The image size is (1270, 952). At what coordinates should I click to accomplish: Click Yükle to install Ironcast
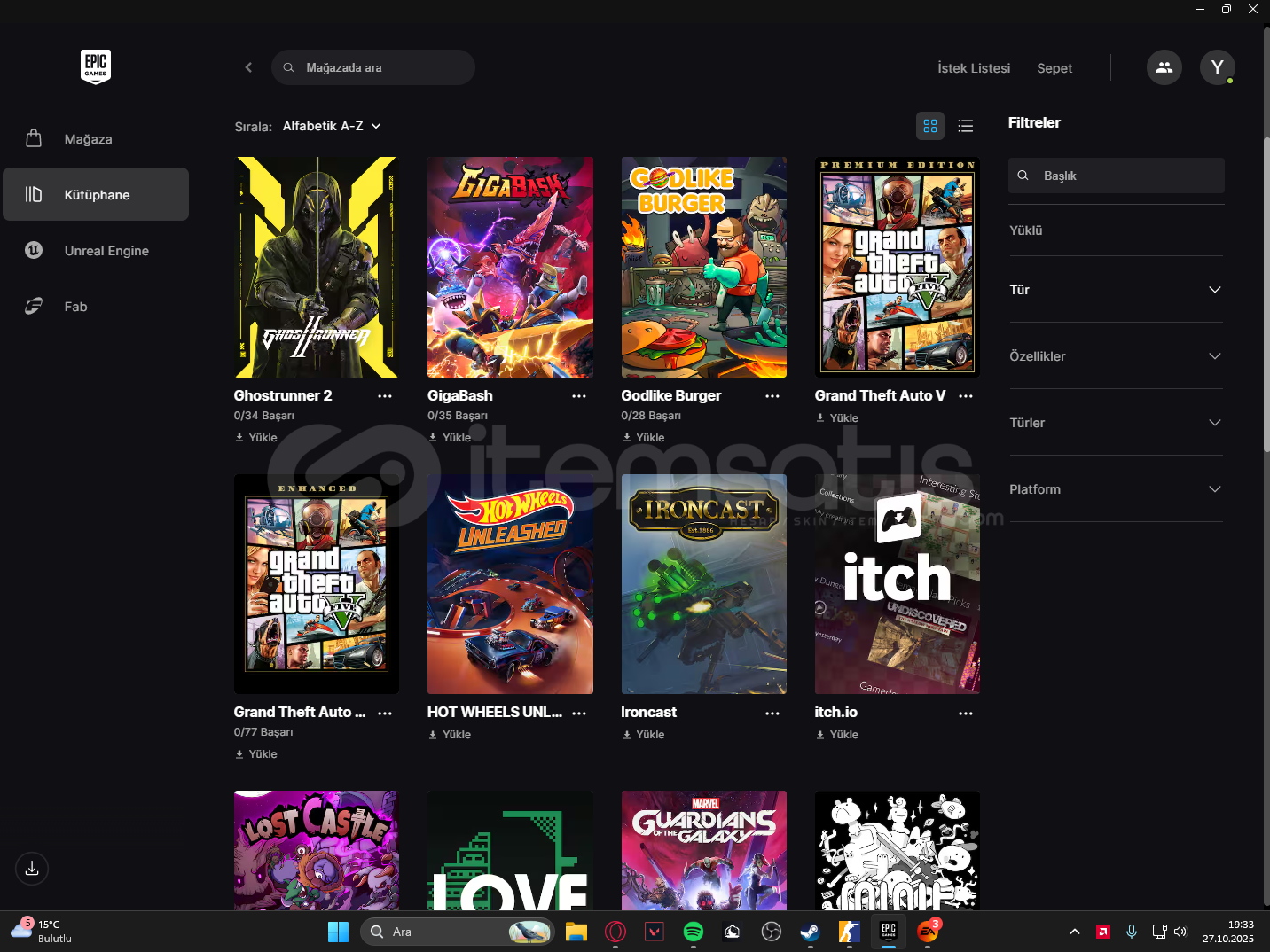pyautogui.click(x=644, y=734)
